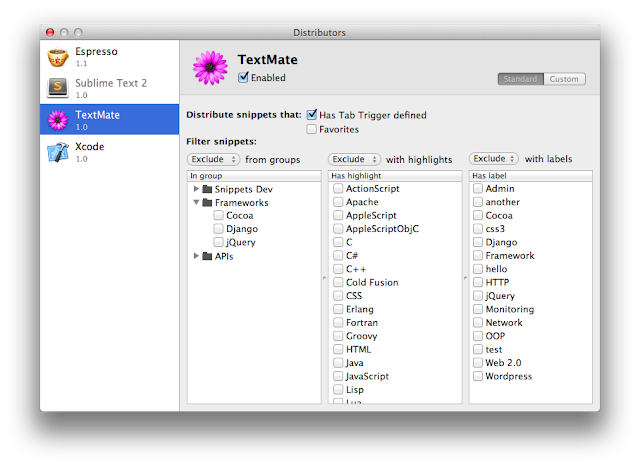640x467 pixels.
Task: Check the CSS highlight checkbox
Action: click(338, 296)
